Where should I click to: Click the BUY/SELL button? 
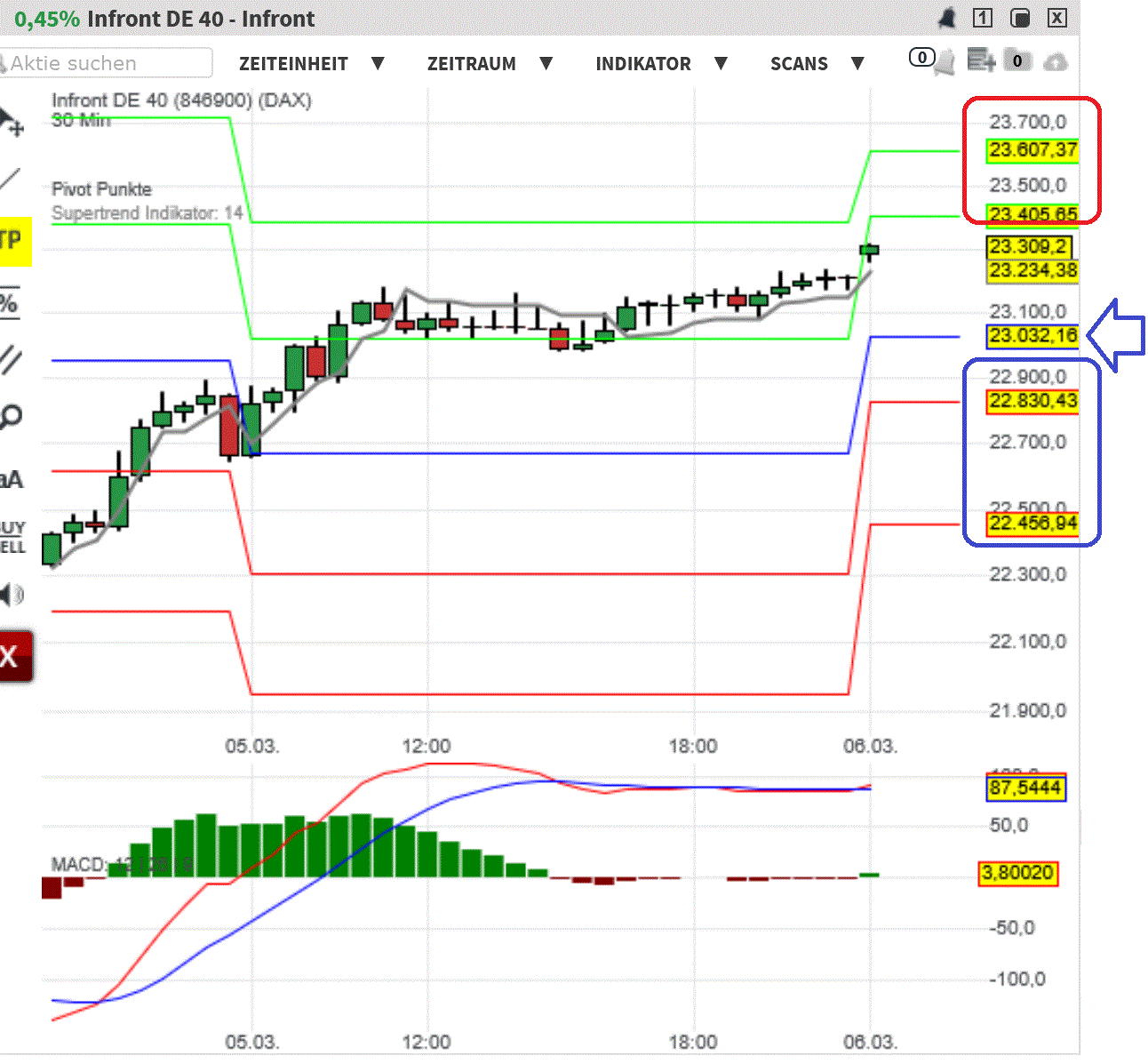pyautogui.click(x=12, y=535)
